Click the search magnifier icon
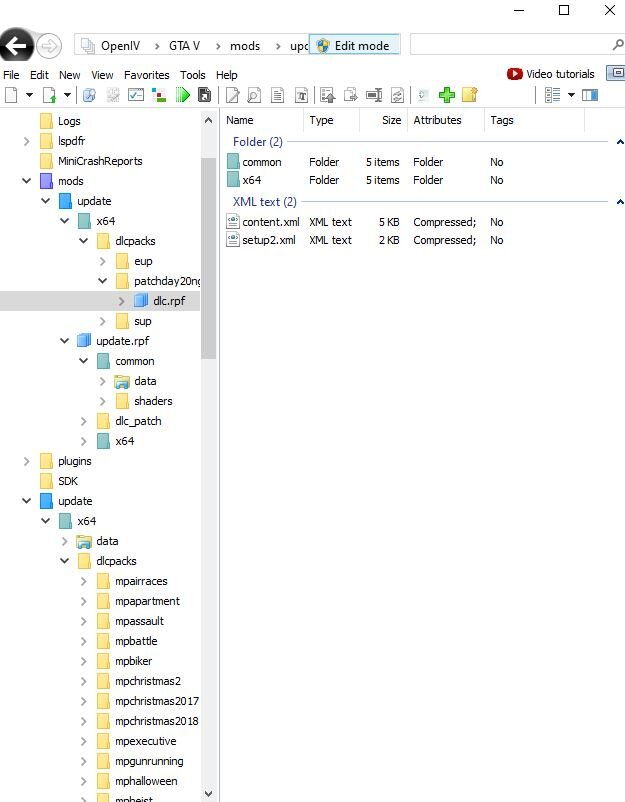Screen dimensions: 625x802 pos(618,45)
